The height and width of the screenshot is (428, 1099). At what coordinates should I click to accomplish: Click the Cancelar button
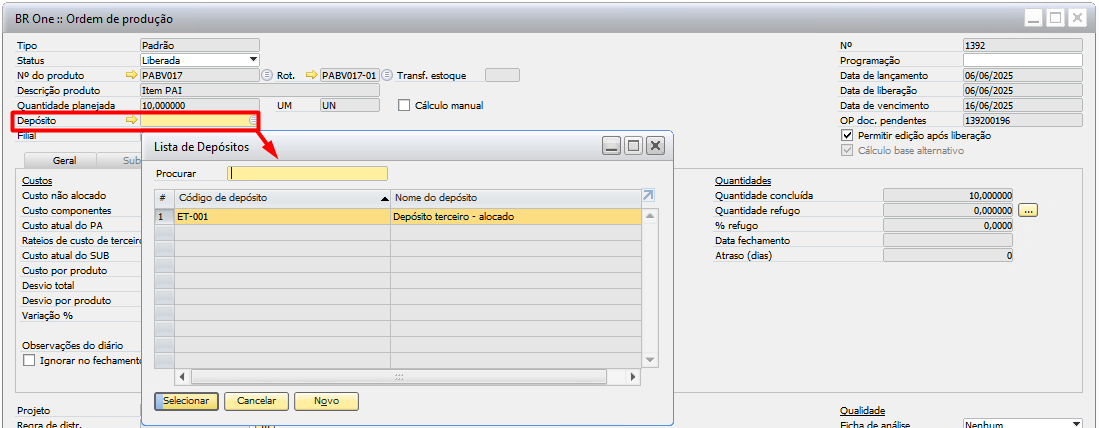point(257,401)
